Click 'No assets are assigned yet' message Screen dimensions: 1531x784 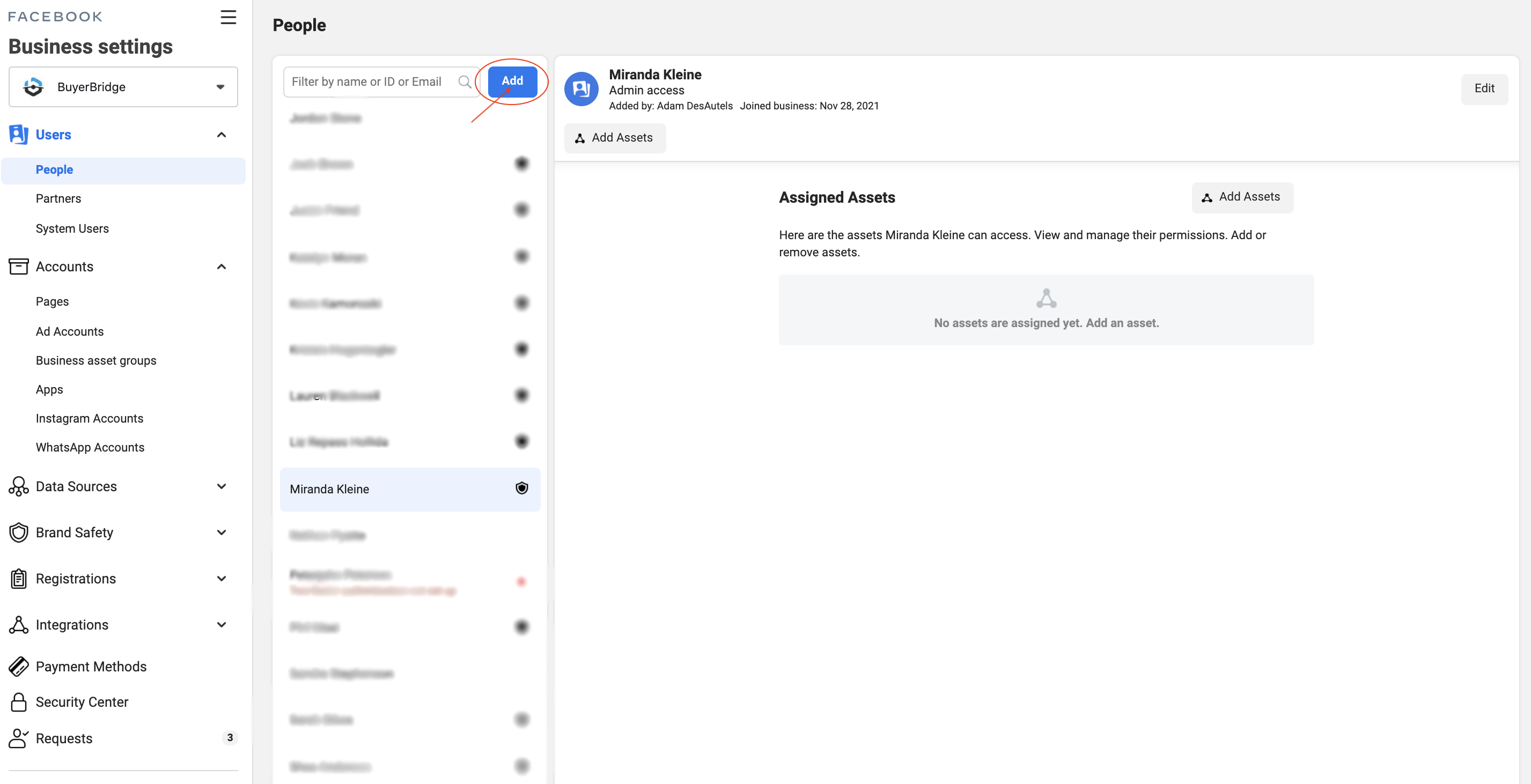1046,323
